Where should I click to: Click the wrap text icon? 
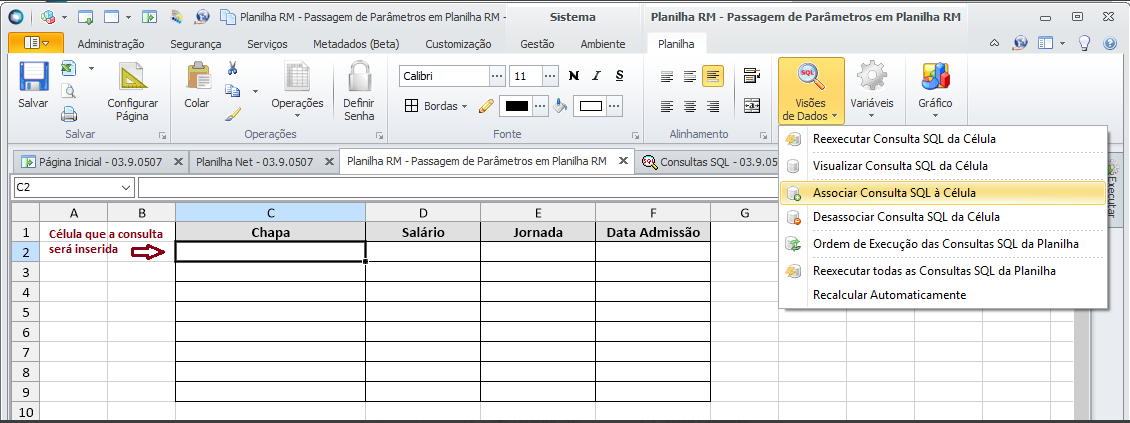[x=752, y=76]
